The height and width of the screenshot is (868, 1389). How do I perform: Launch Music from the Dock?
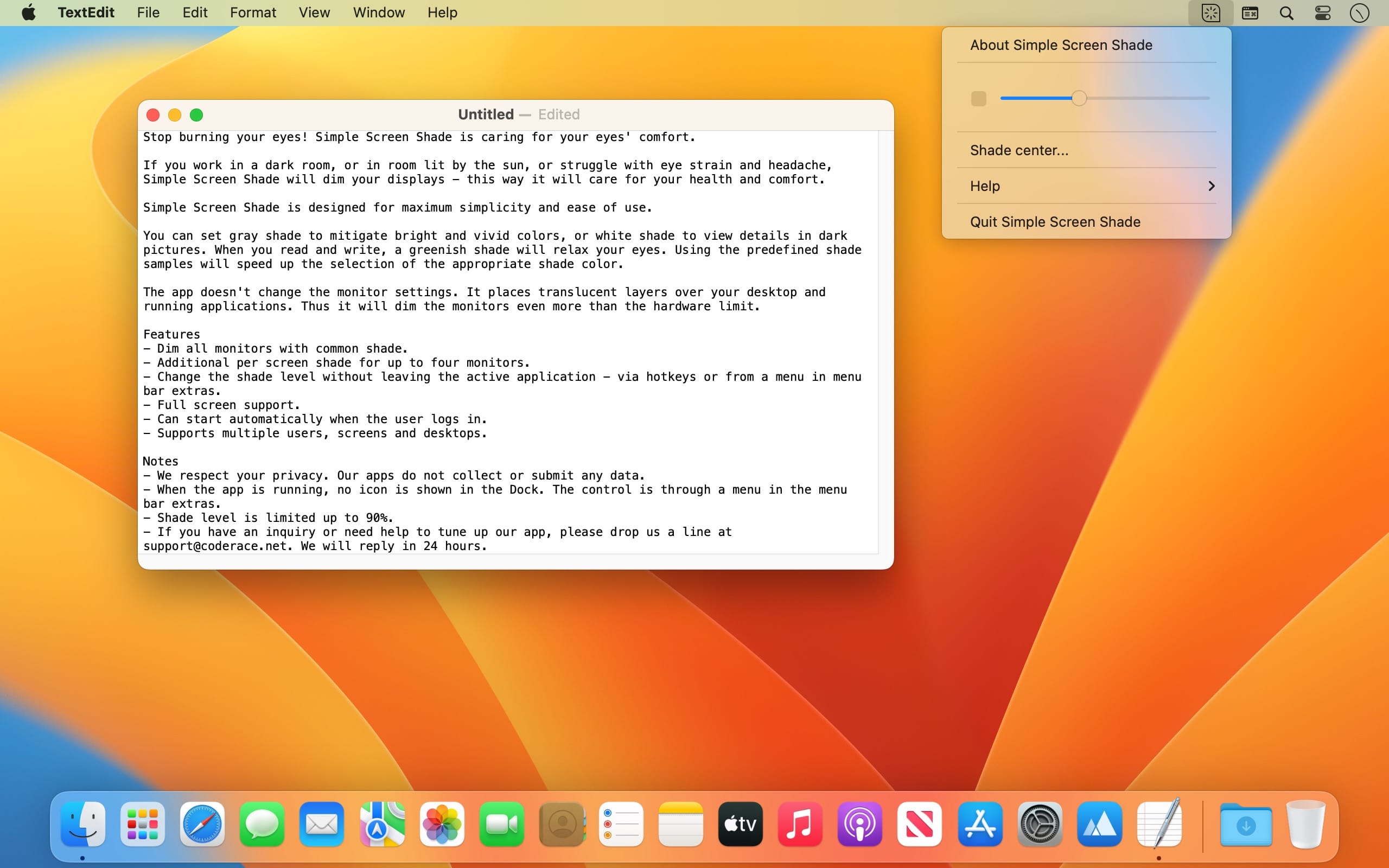800,824
